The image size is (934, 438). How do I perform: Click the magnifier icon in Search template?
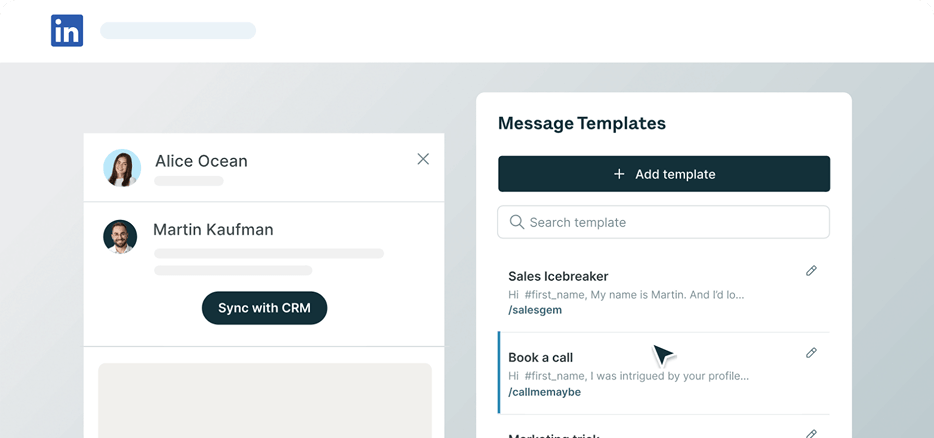tap(516, 222)
